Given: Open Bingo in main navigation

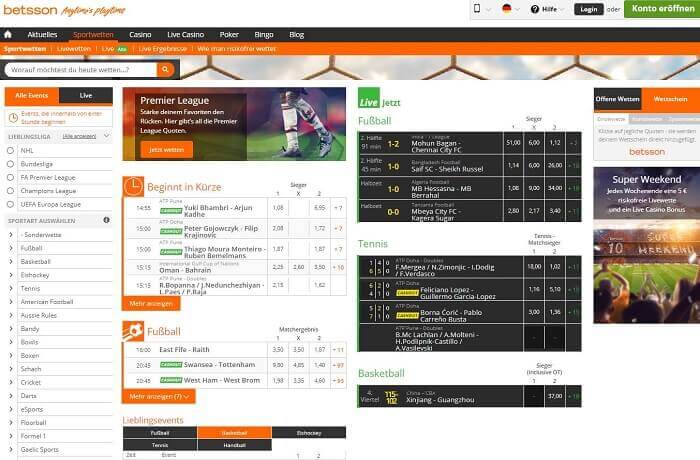Looking at the screenshot, I should click(264, 34).
